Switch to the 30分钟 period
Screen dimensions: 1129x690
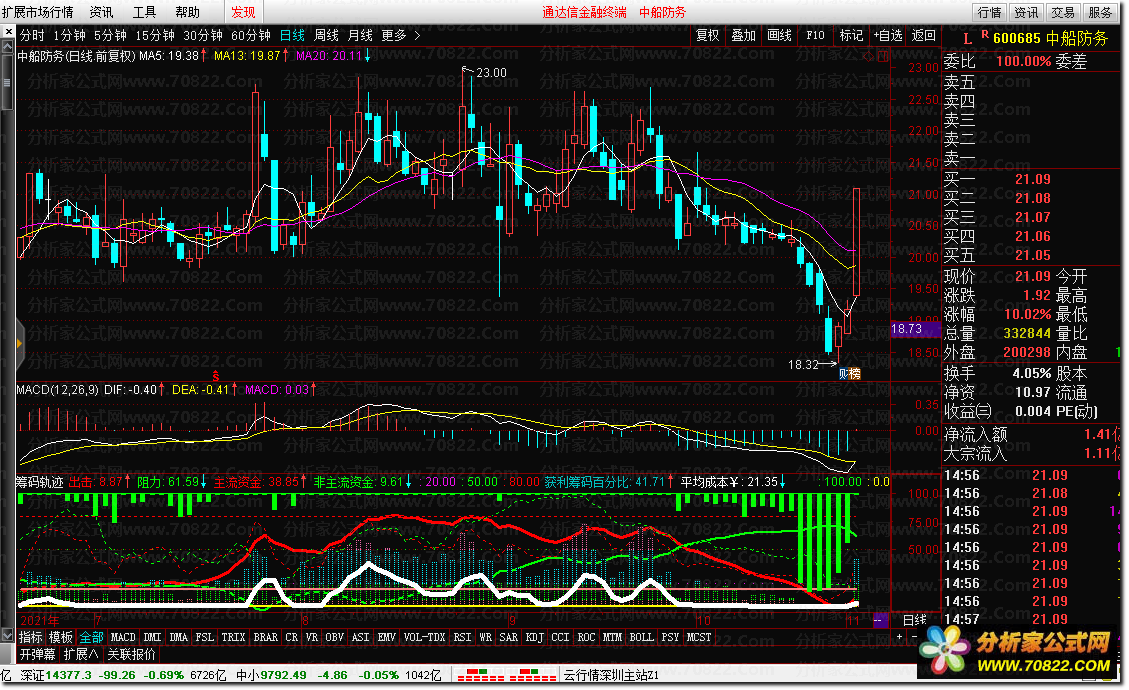(202, 35)
